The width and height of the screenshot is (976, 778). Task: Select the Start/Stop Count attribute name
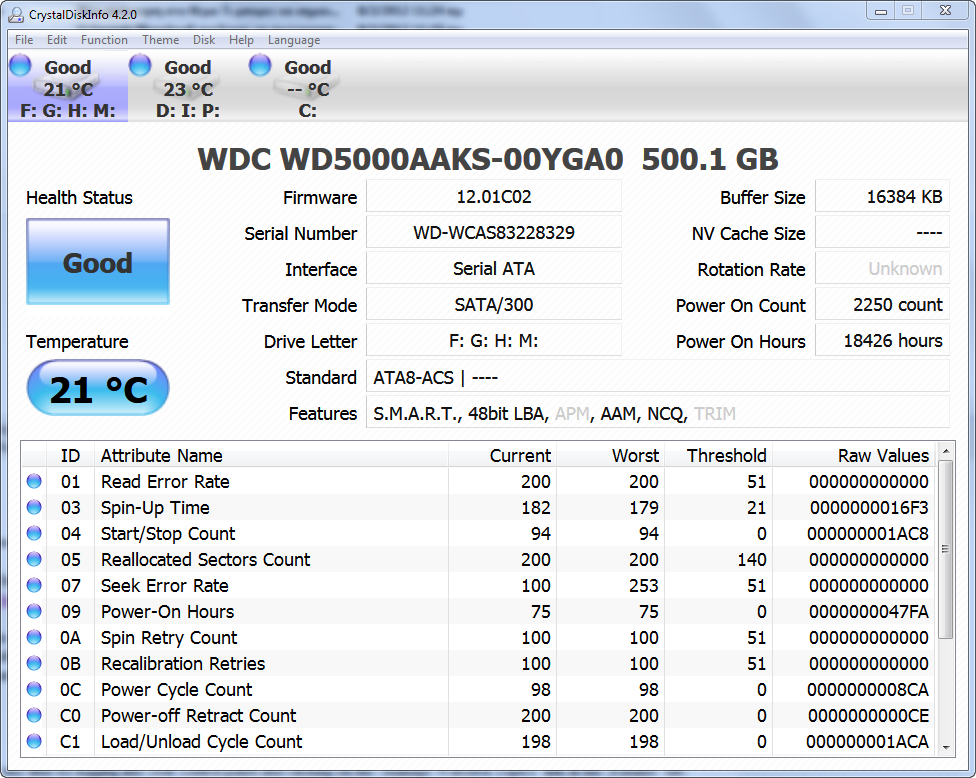point(168,534)
